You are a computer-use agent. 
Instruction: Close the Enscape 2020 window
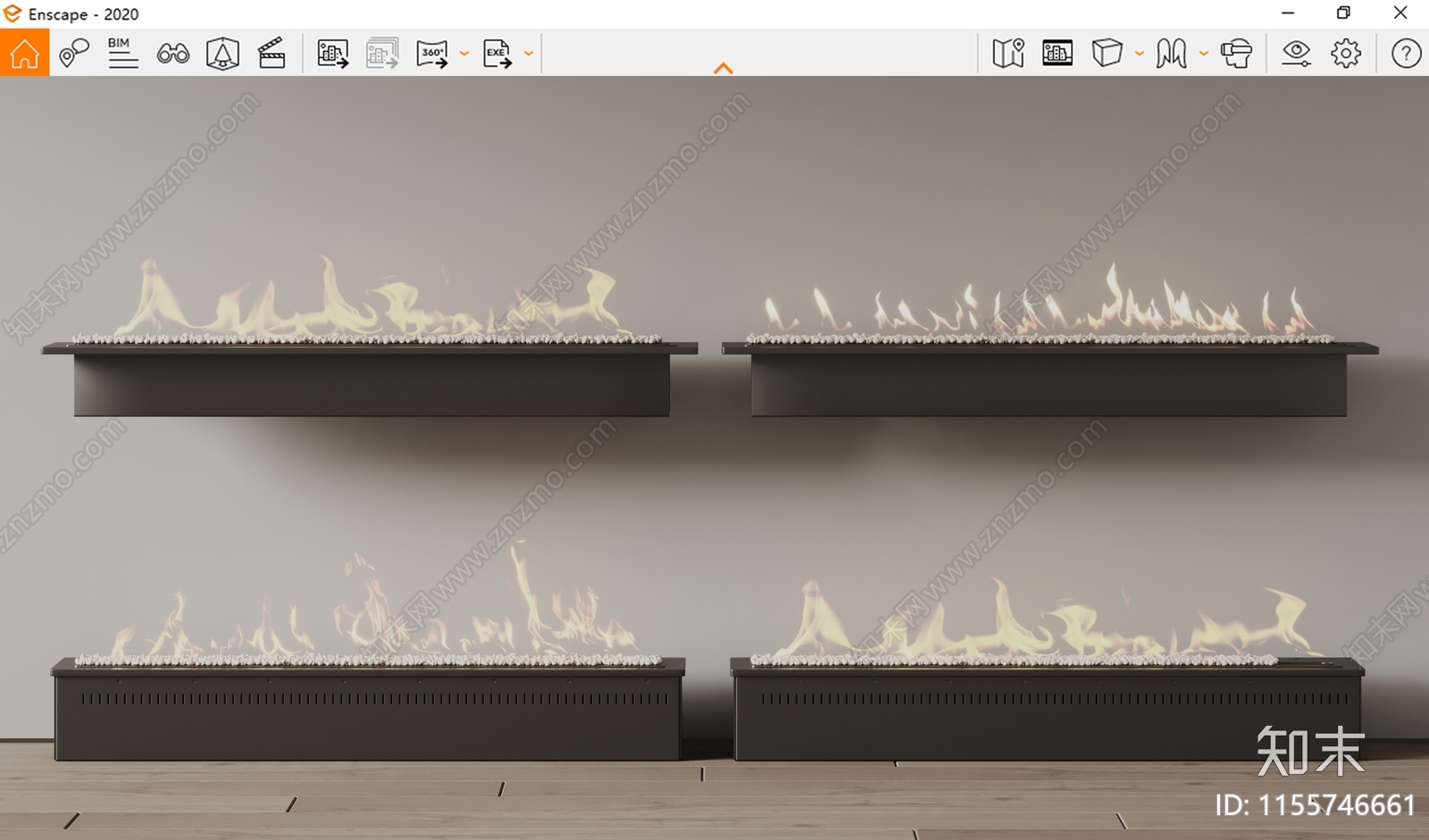coord(1400,13)
